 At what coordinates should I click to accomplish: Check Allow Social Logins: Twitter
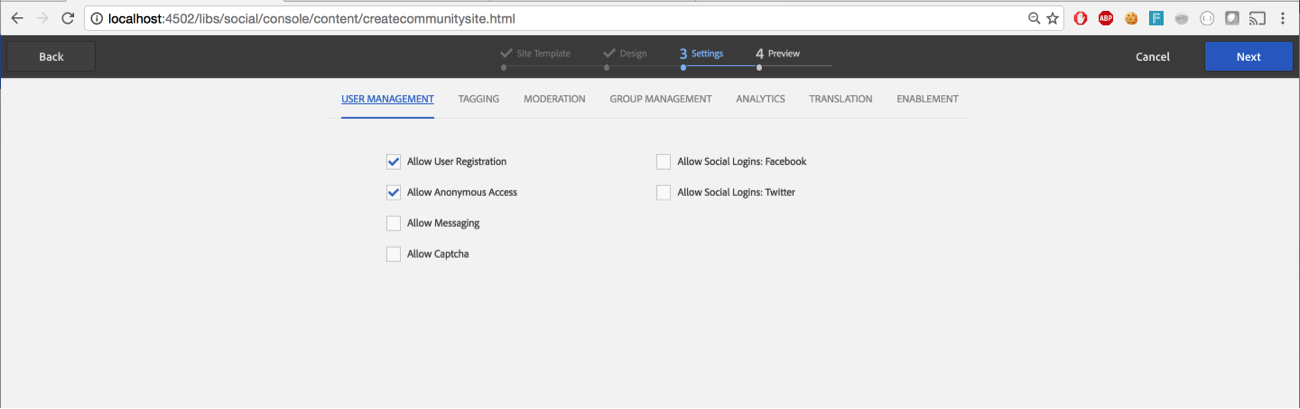[x=663, y=192]
